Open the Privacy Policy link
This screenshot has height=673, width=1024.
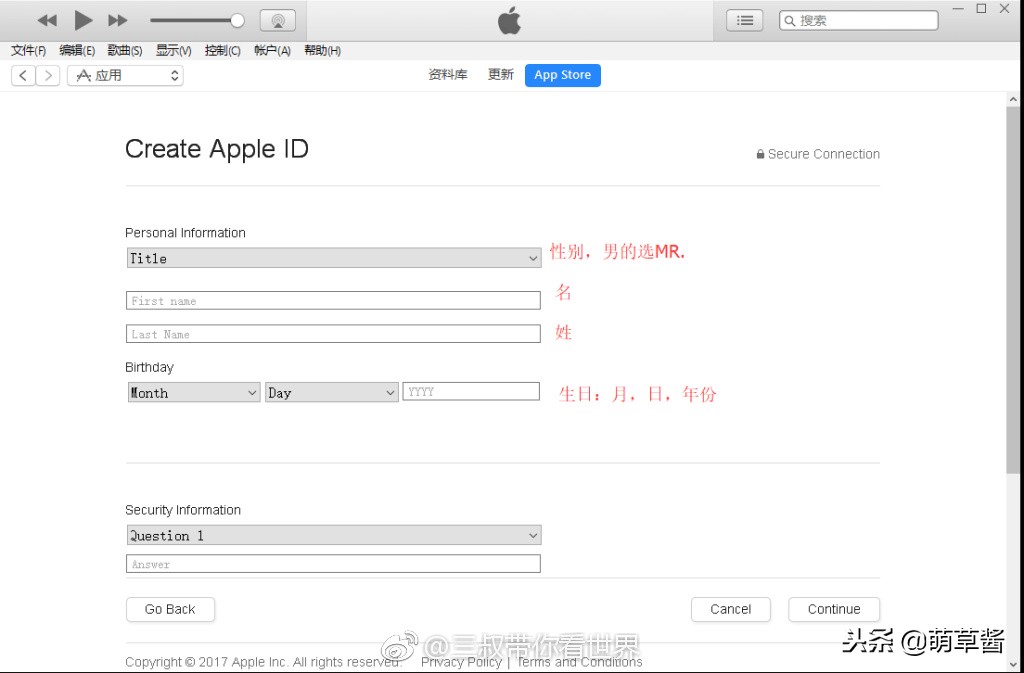[461, 661]
